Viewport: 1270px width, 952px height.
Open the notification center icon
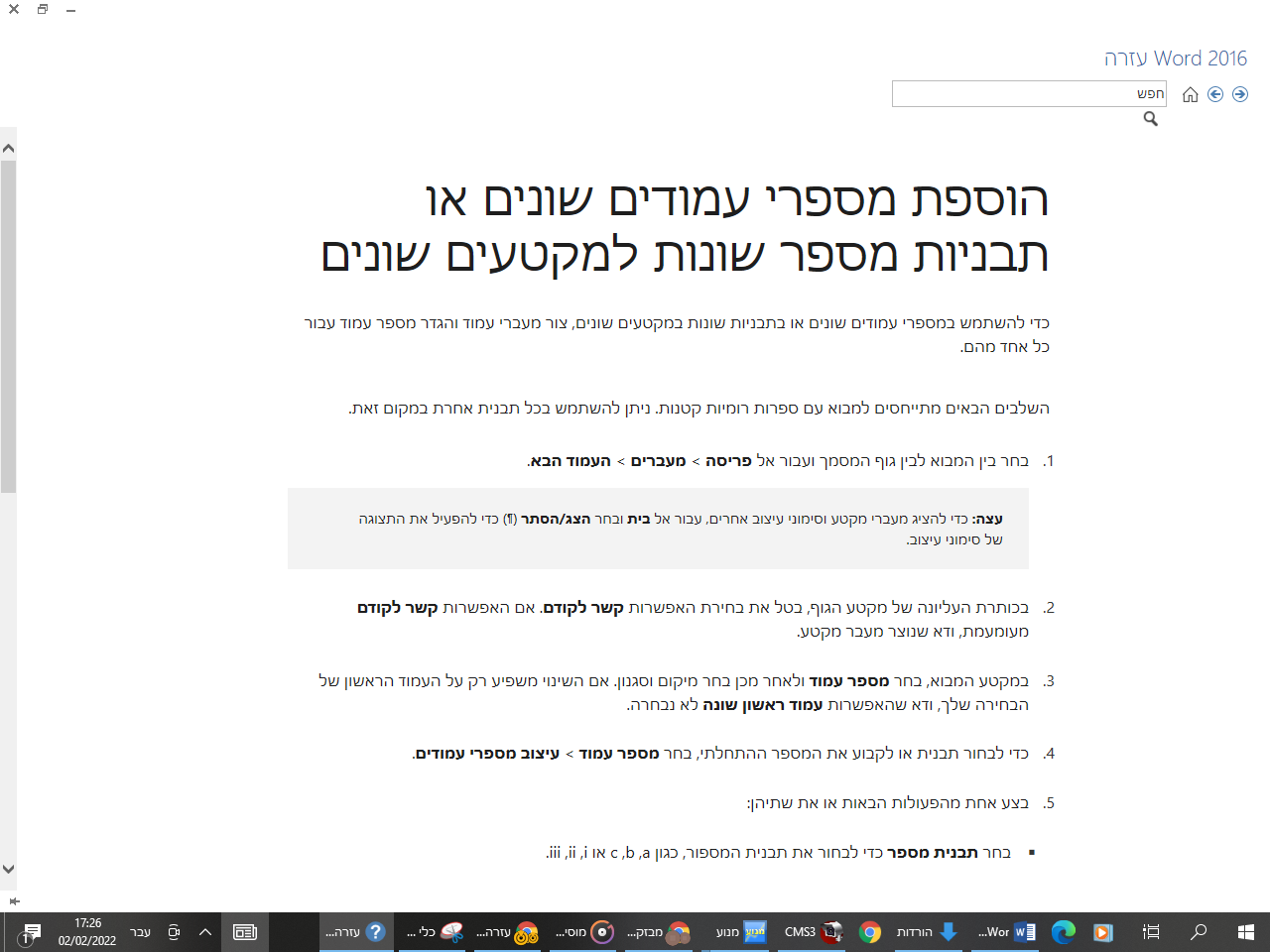coord(29,932)
